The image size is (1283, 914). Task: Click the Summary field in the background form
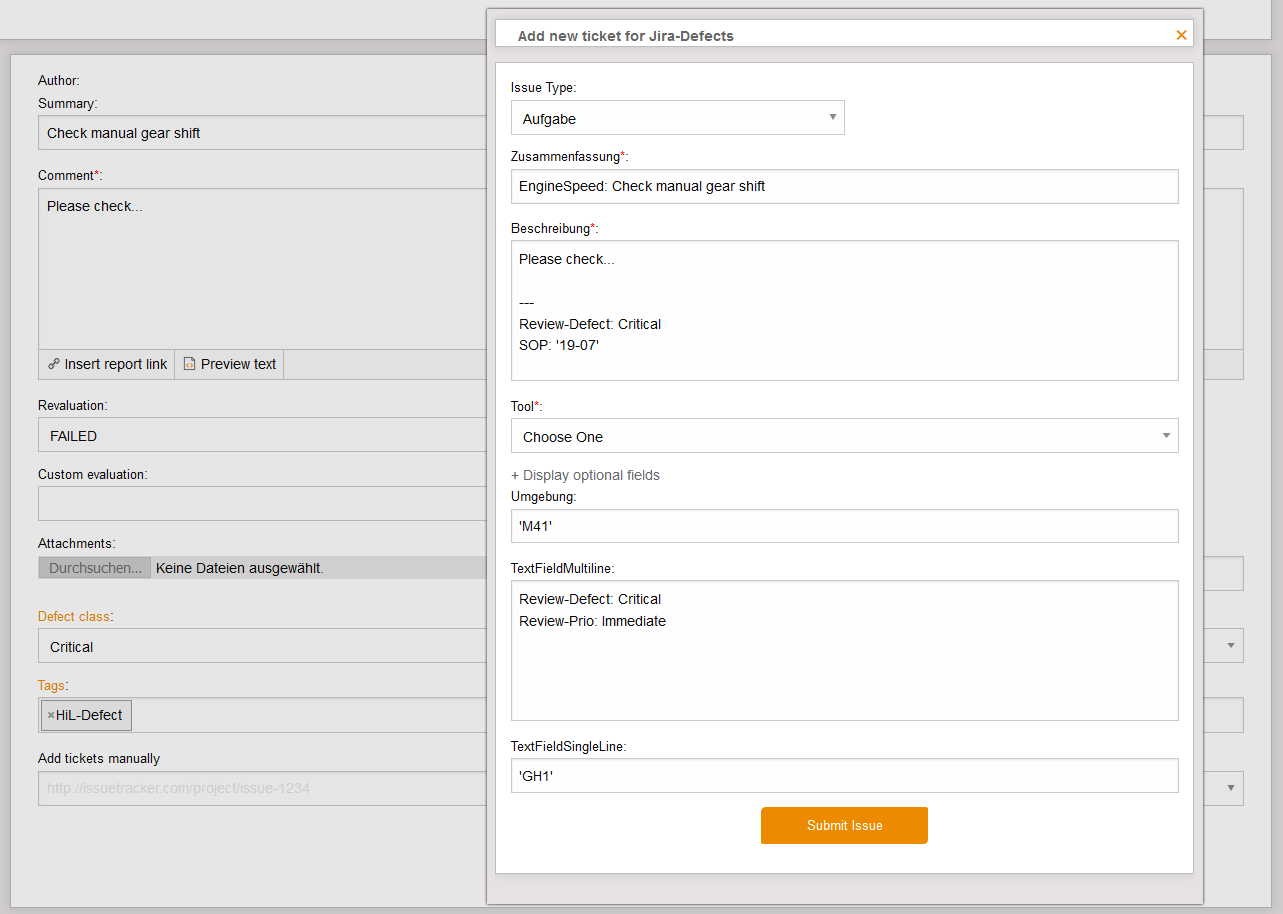coord(260,133)
